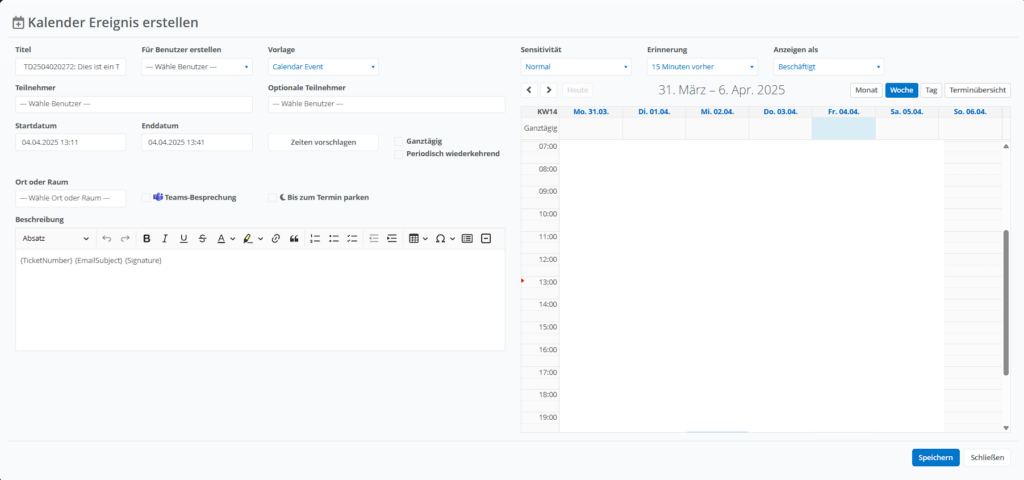
Task: Click the Speichern button
Action: tap(935, 457)
